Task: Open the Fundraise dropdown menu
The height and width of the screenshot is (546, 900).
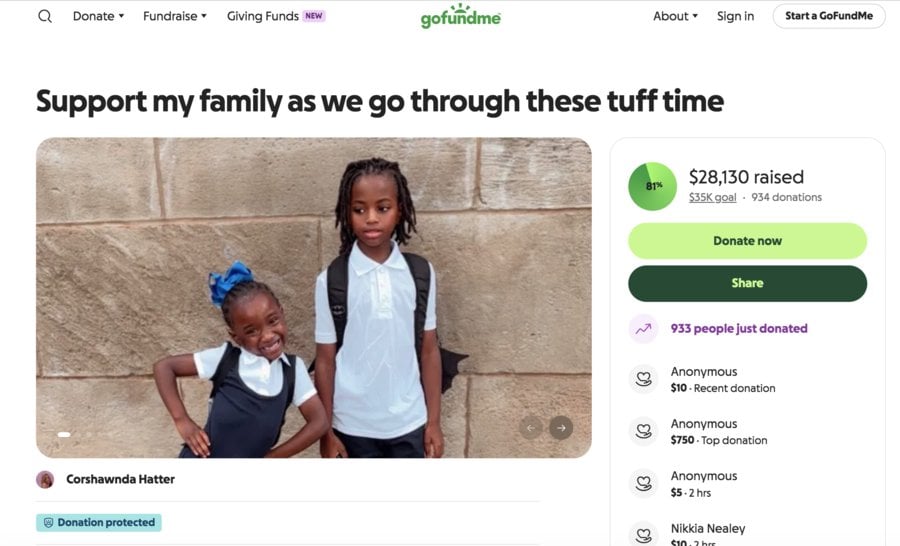Action: tap(175, 16)
